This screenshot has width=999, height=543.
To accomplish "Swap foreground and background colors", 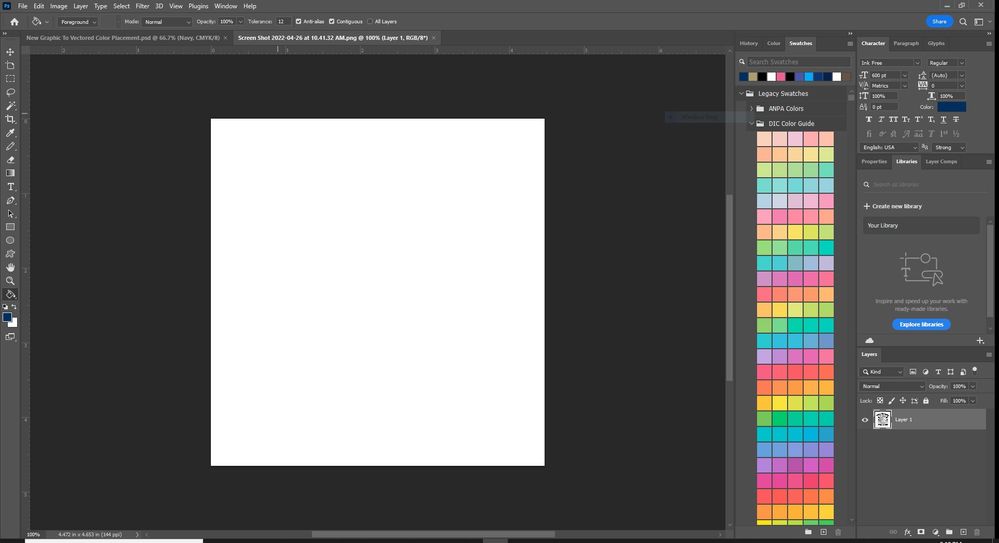I will [14, 307].
